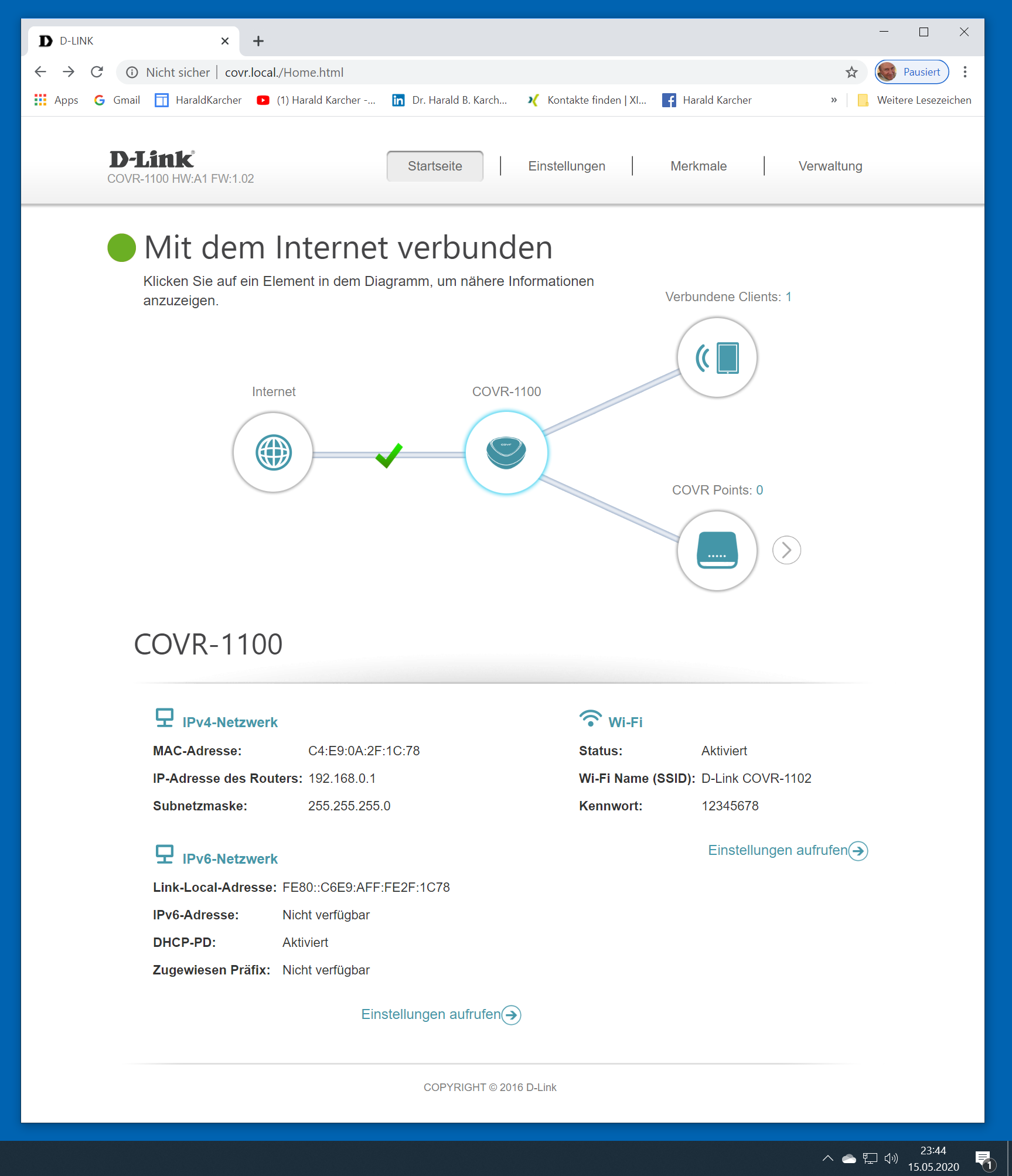Click the green connection checkmark
Viewport: 1012px width, 1176px height.
389,455
